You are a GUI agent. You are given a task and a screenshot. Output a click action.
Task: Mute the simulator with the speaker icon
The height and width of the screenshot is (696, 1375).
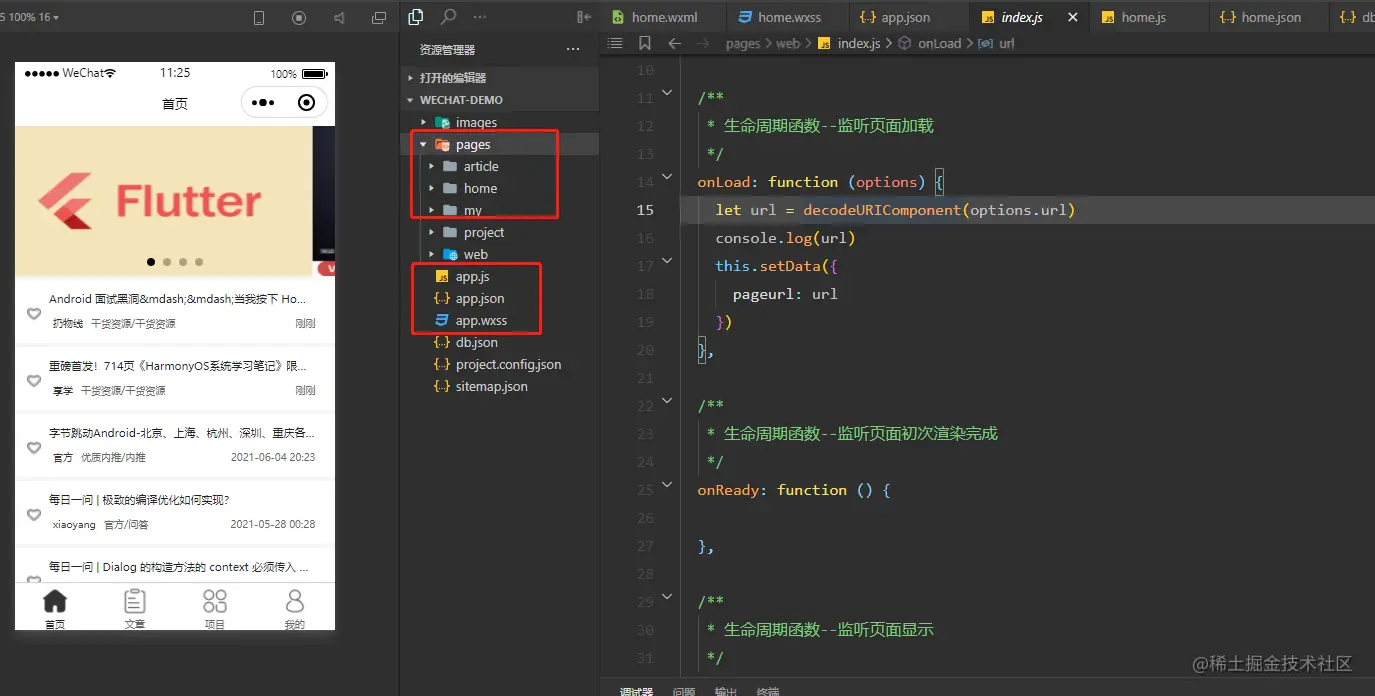pyautogui.click(x=339, y=17)
